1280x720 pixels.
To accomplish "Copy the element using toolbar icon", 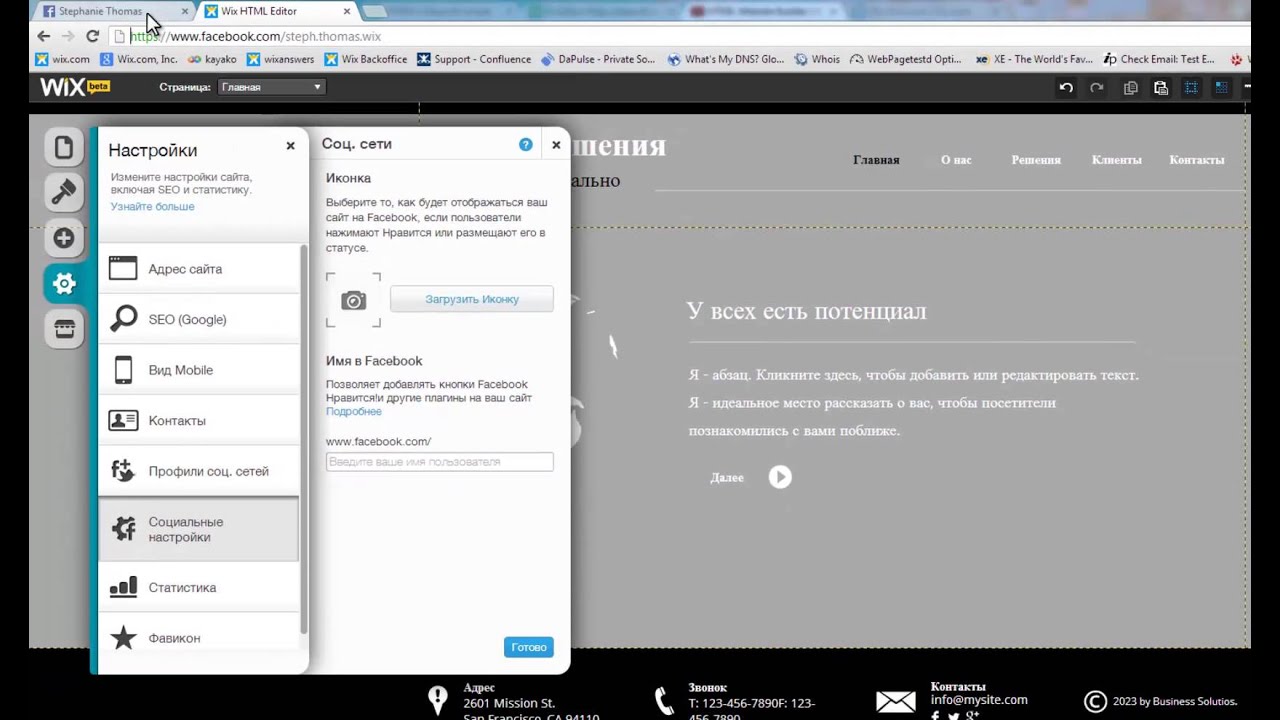I will click(1131, 88).
